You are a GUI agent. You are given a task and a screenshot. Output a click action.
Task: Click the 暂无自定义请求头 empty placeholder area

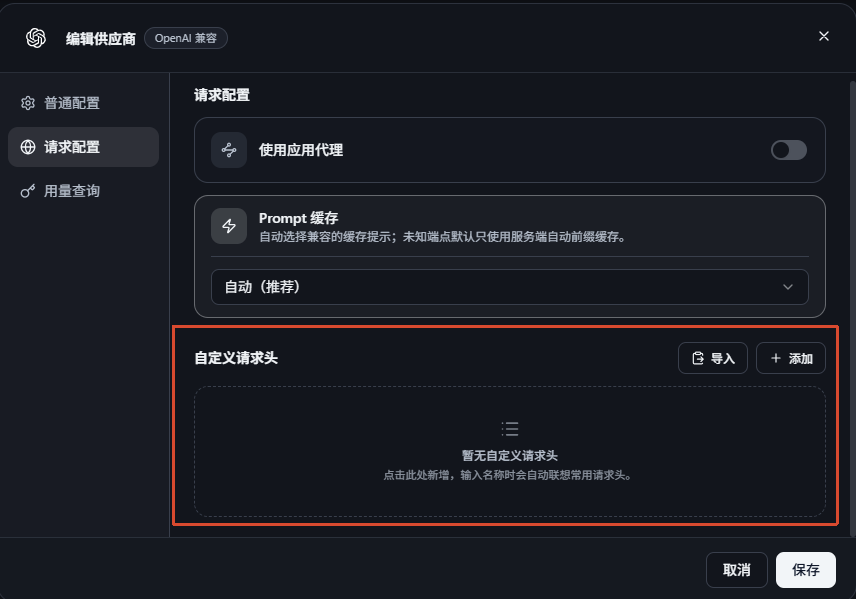tap(509, 452)
